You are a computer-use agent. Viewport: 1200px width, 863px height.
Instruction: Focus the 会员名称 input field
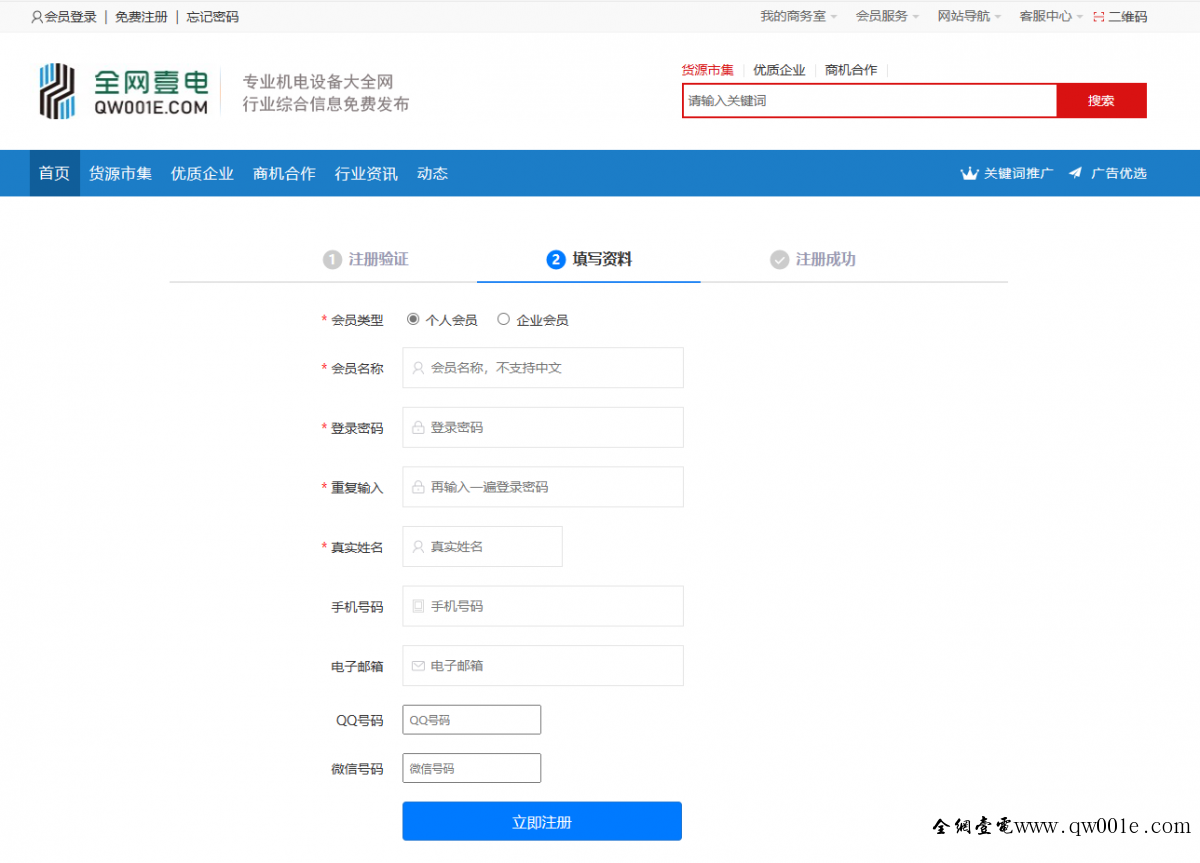point(543,368)
